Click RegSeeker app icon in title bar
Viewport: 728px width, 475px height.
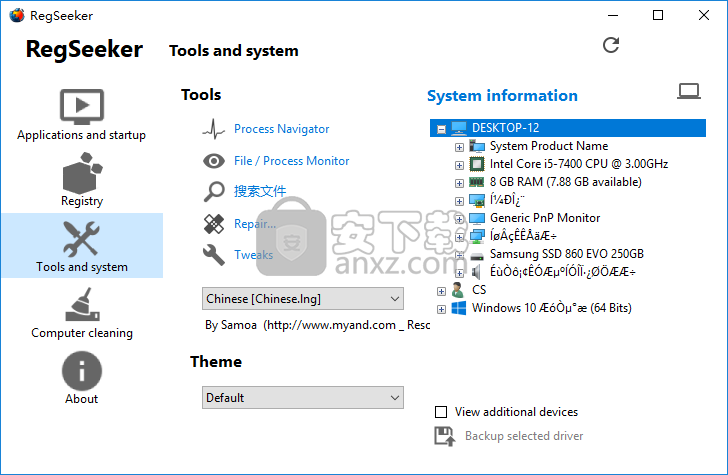pos(17,15)
